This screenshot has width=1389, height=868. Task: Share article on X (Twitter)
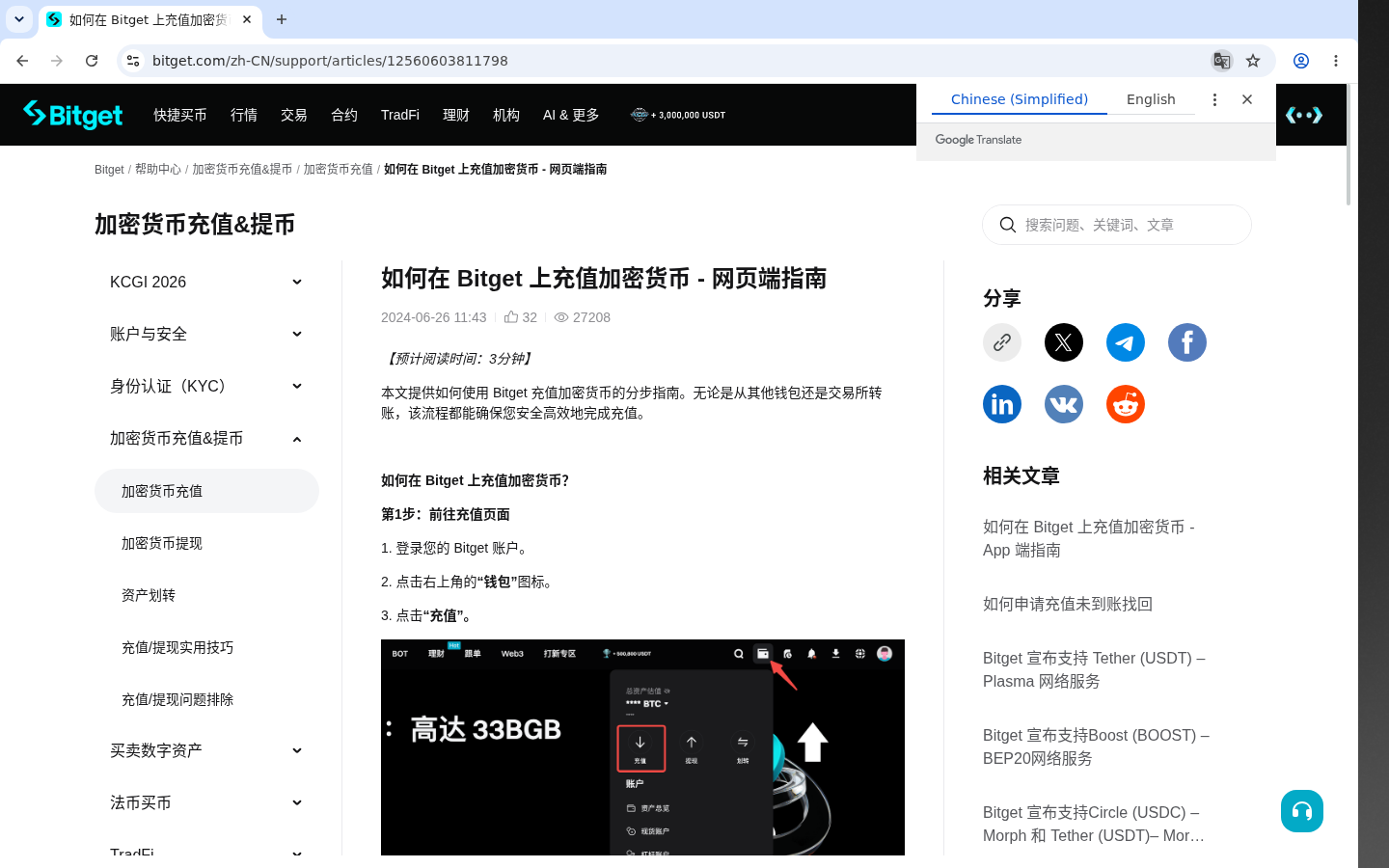click(1064, 342)
